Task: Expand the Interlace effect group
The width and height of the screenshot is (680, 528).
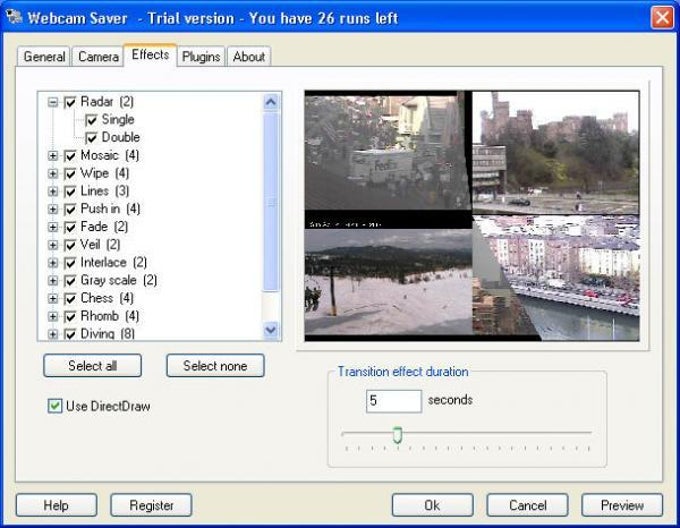Action: pyautogui.click(x=53, y=263)
